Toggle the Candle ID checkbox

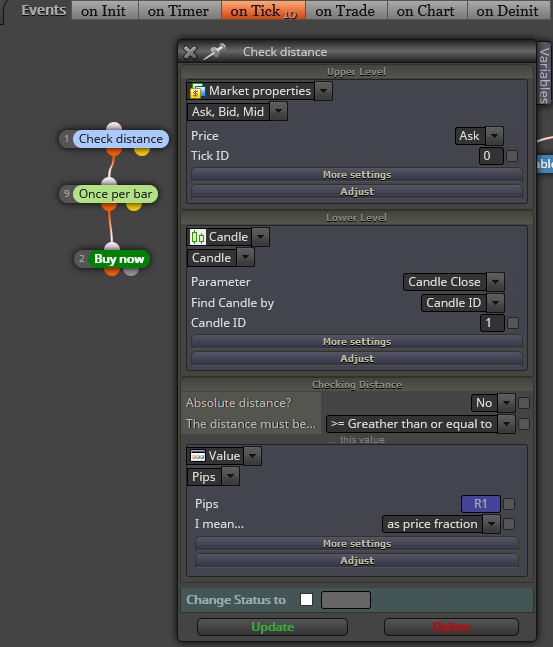pos(513,323)
